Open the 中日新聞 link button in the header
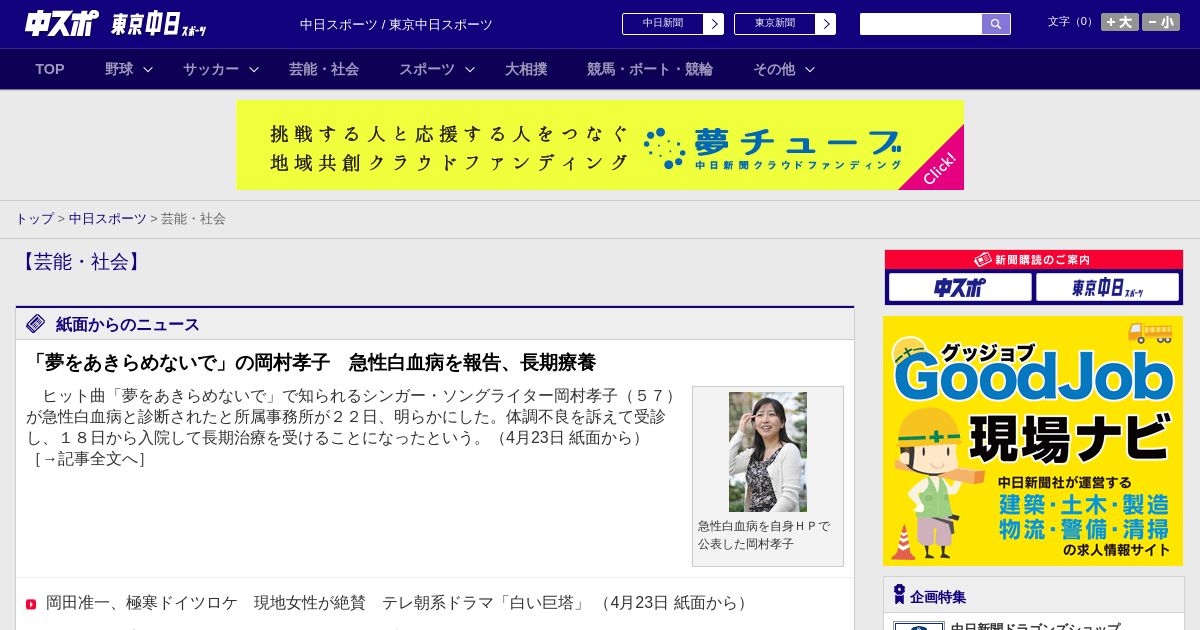 pos(662,24)
